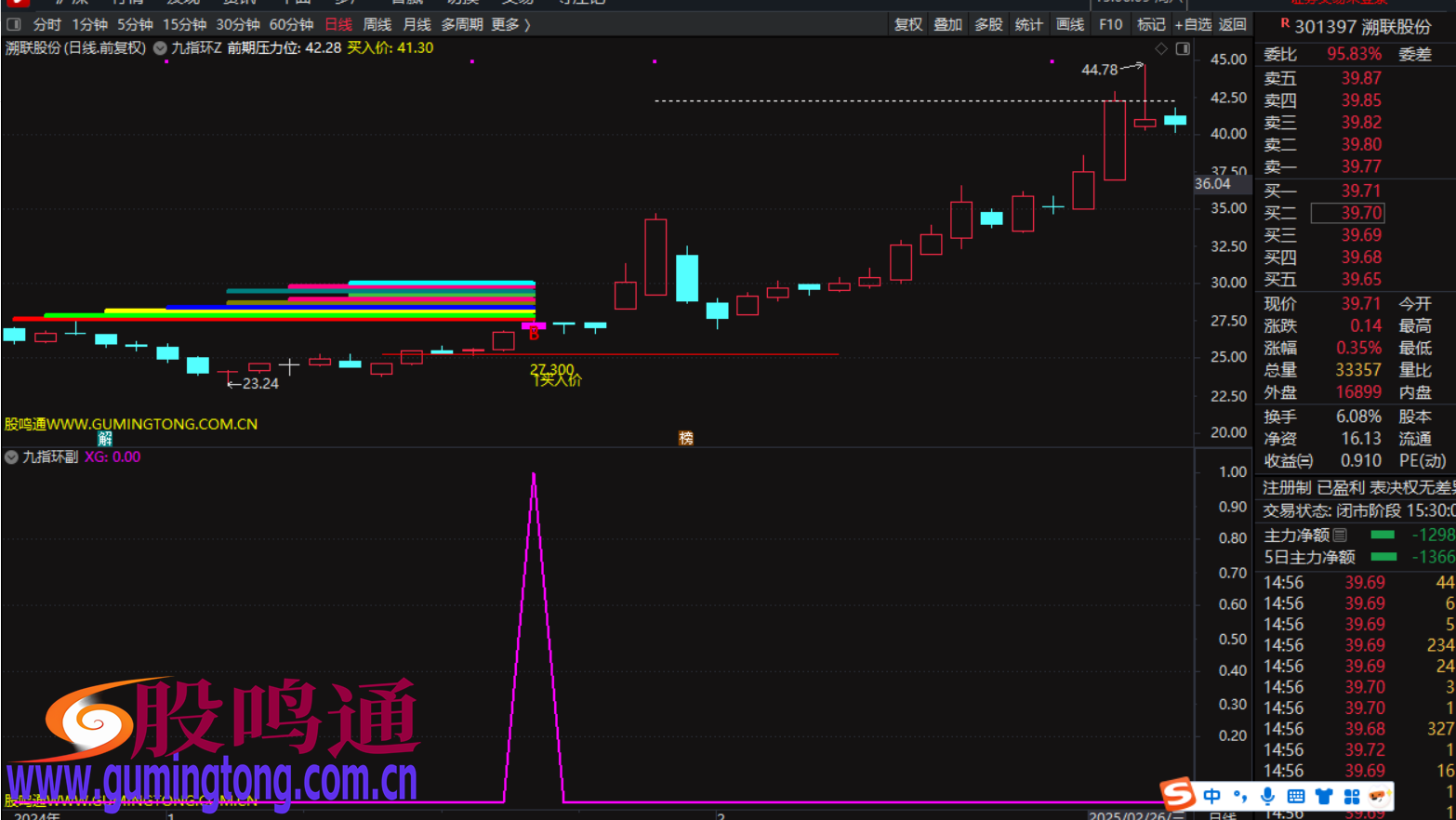Expand the 九指环副 indicator dropdown
Screen dimensions: 1456x820
(x=11, y=457)
